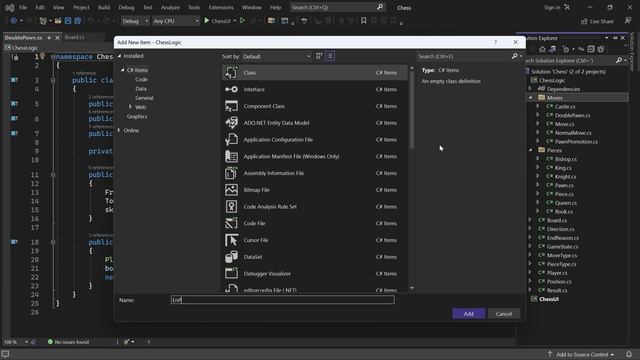Select the General category
640x360 pixels.
(x=144, y=98)
